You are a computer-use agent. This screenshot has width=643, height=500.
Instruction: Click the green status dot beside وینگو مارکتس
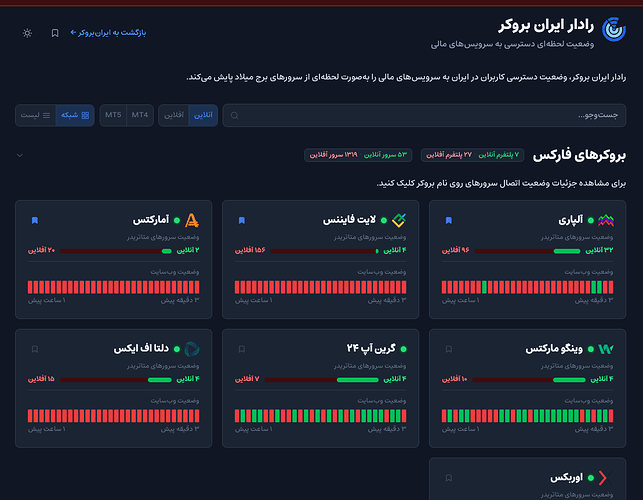click(x=591, y=349)
